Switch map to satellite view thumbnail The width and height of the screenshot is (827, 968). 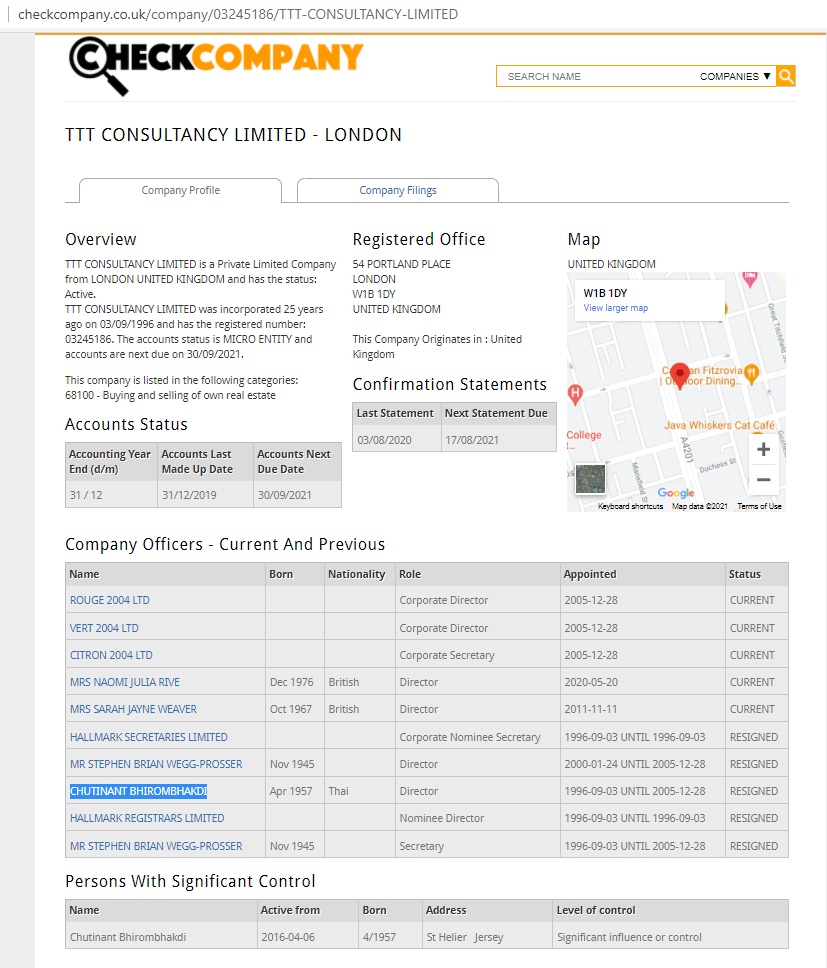(x=590, y=479)
